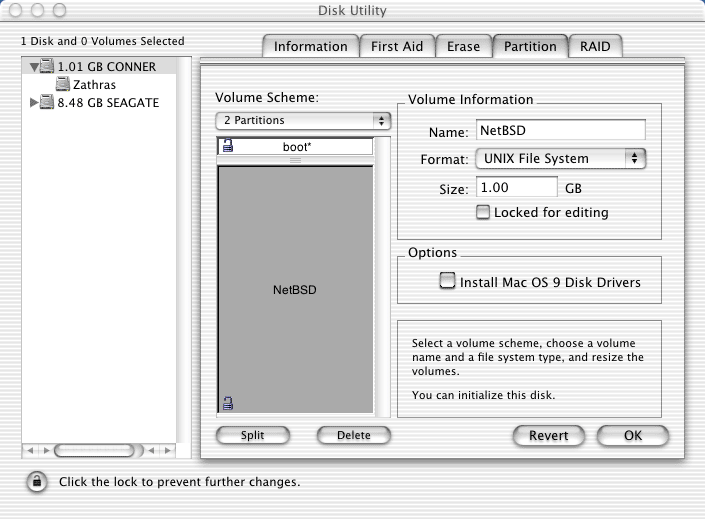The width and height of the screenshot is (705, 519).
Task: Click the 1.01 GB CONNER disk icon
Action: coord(47,66)
